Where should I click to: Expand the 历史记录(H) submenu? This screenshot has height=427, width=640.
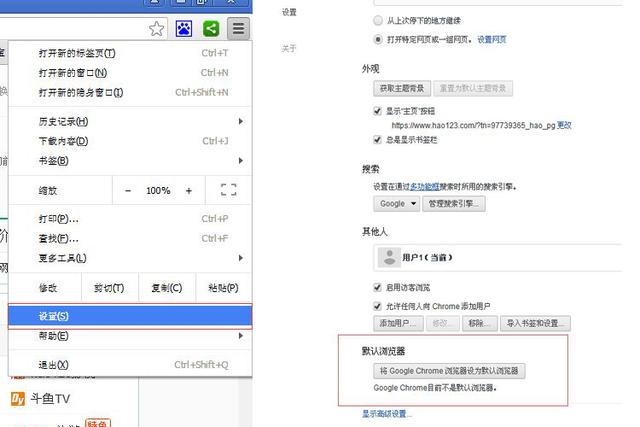tap(130, 121)
